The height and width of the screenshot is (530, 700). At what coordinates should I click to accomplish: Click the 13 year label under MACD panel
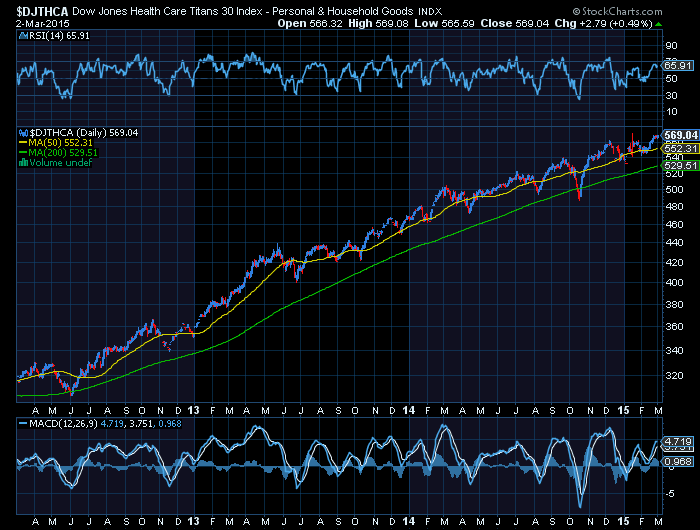tap(193, 522)
